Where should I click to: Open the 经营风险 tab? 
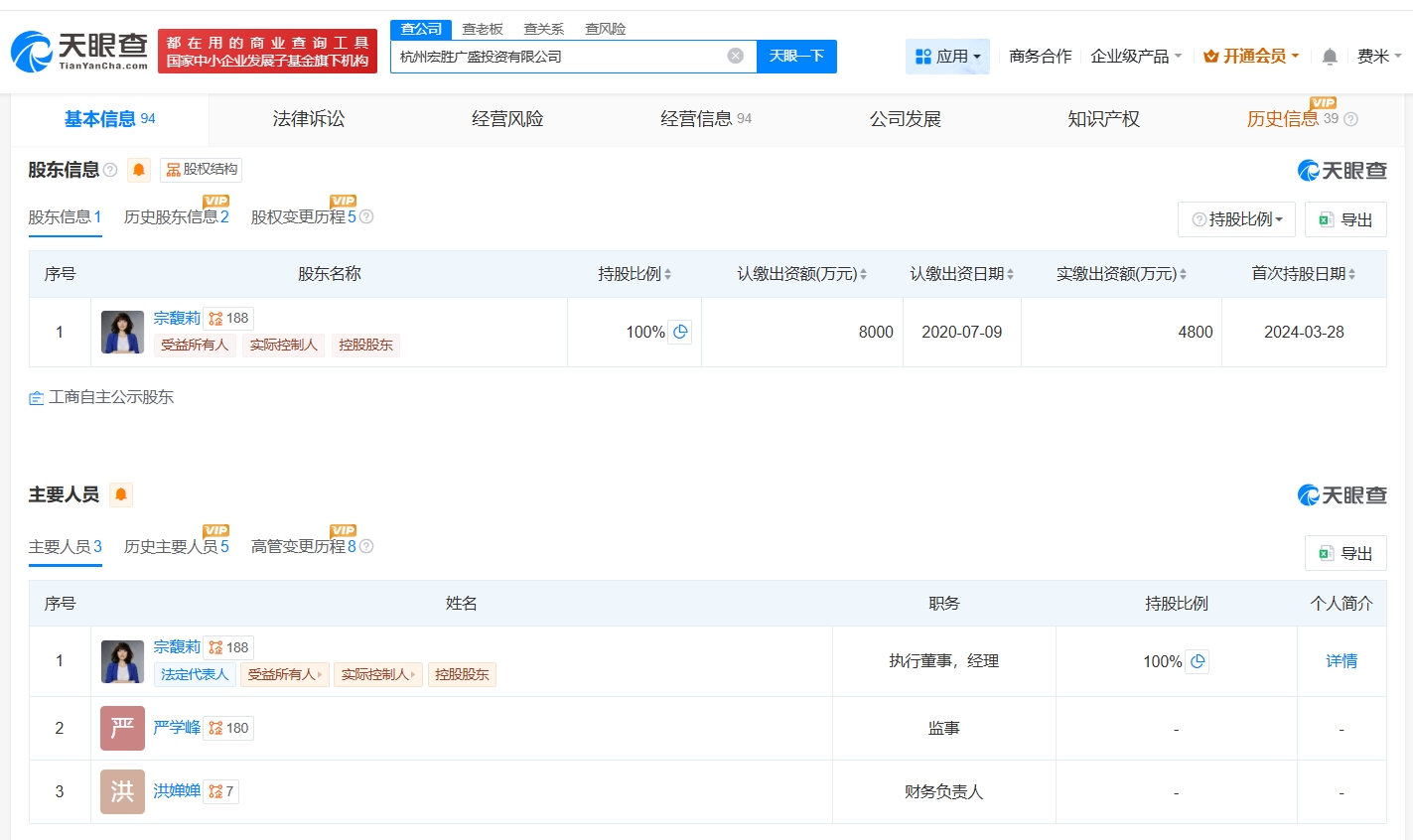(507, 119)
